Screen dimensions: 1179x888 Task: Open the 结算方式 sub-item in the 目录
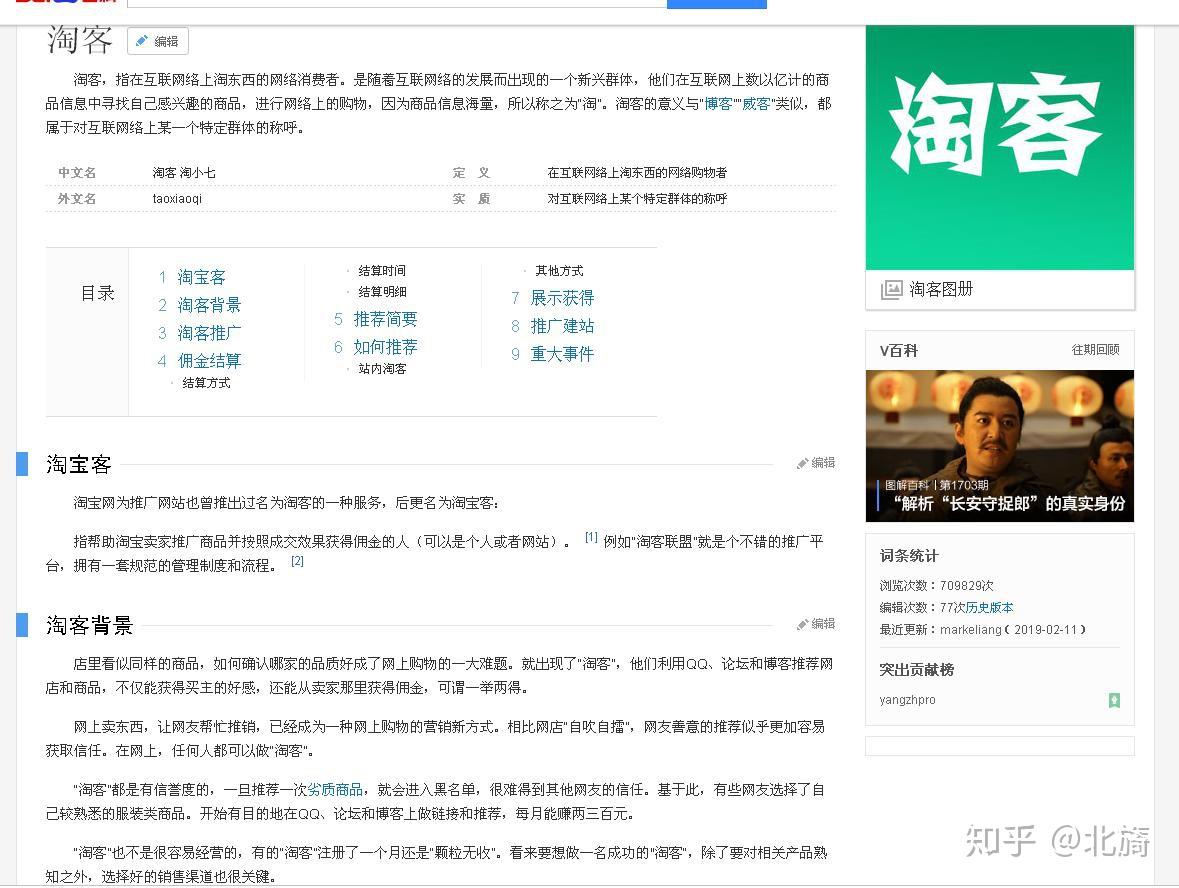[206, 383]
